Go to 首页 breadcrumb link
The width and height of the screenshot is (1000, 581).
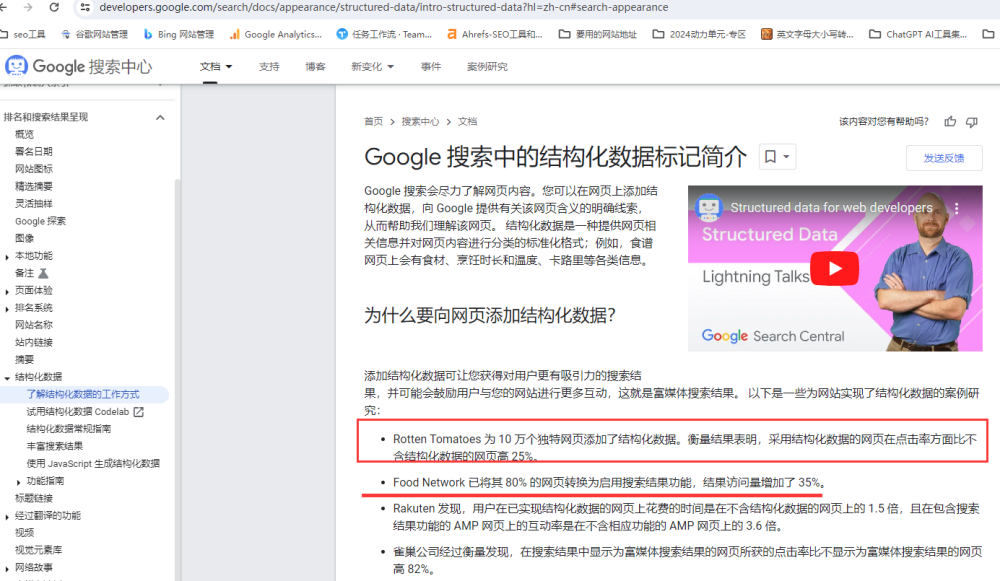(374, 121)
